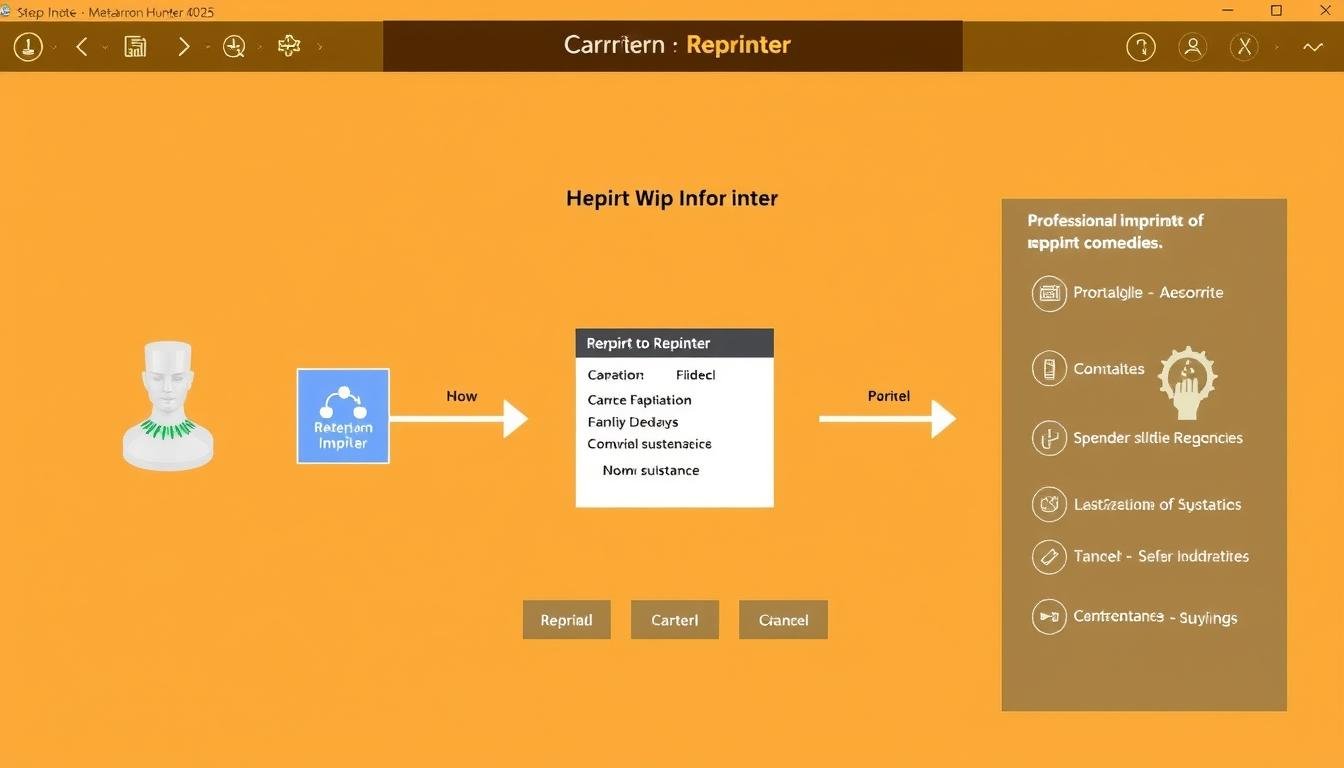This screenshot has width=1344, height=768.
Task: Click the circular icon beside Prortalglie - Aesorrite
Action: pos(1049,293)
